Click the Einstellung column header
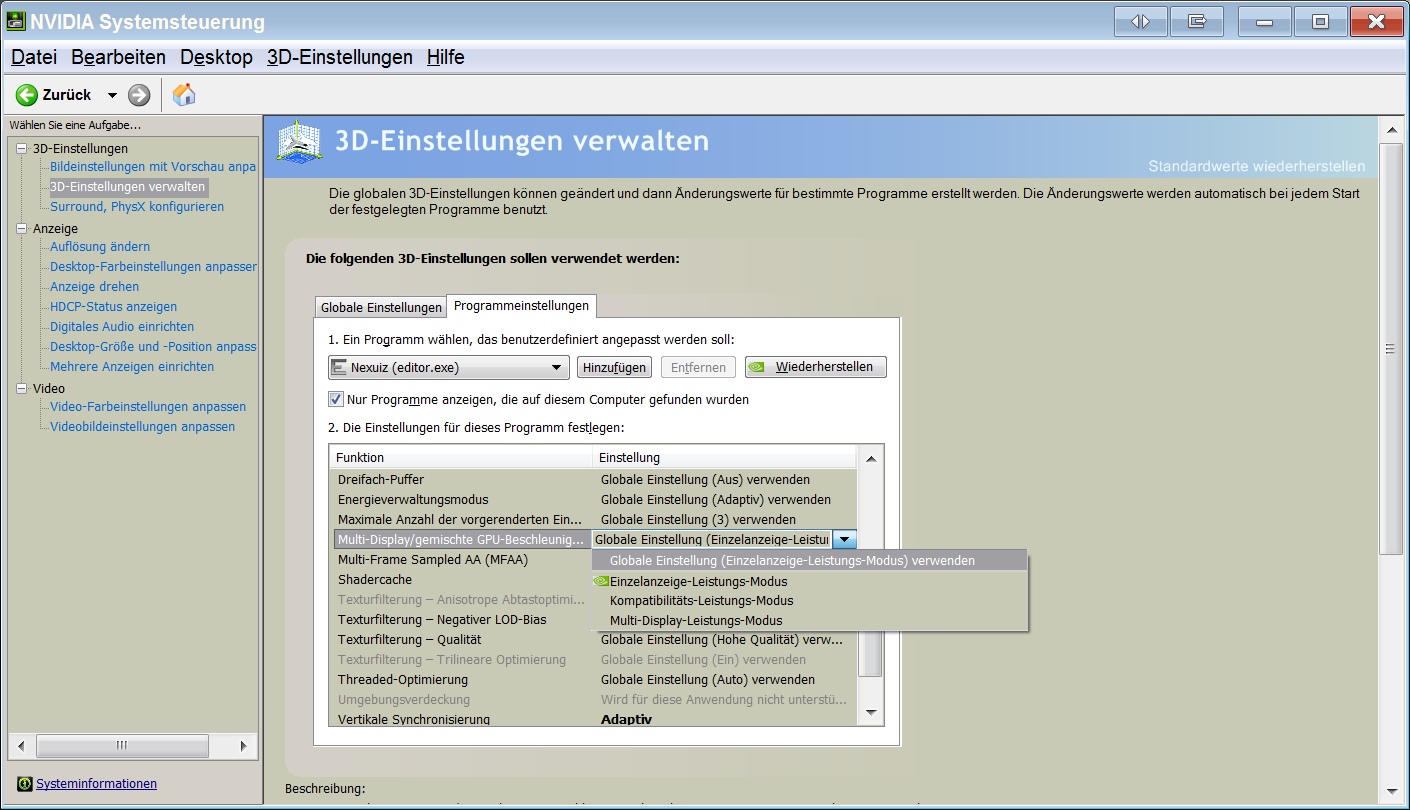 725,457
